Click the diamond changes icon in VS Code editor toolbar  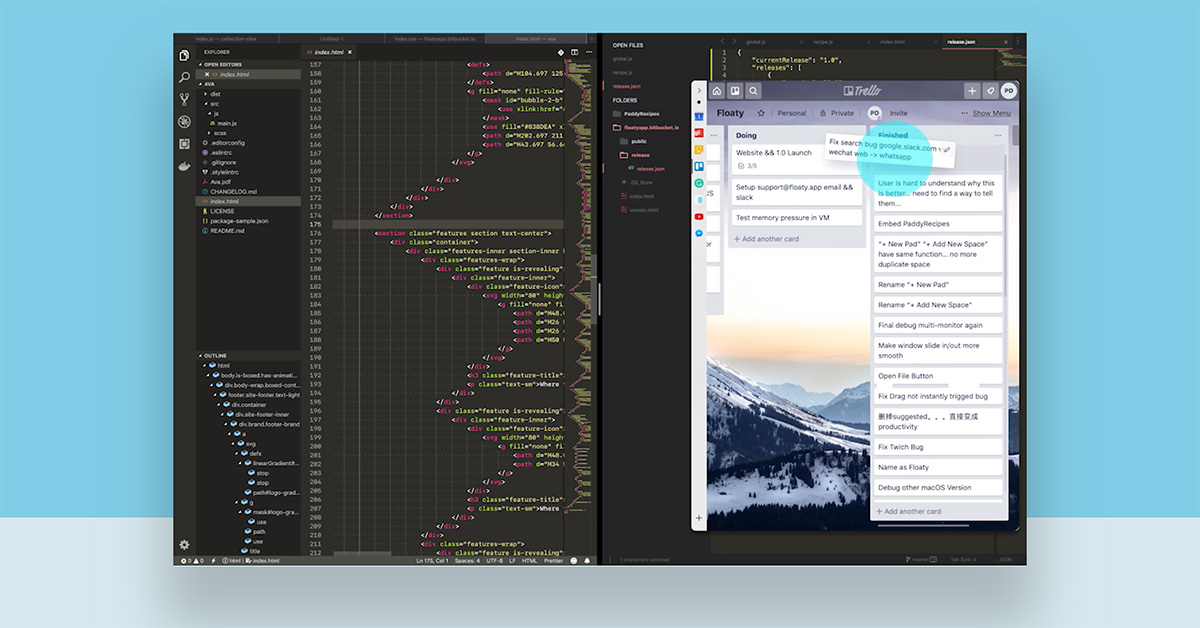[560, 51]
